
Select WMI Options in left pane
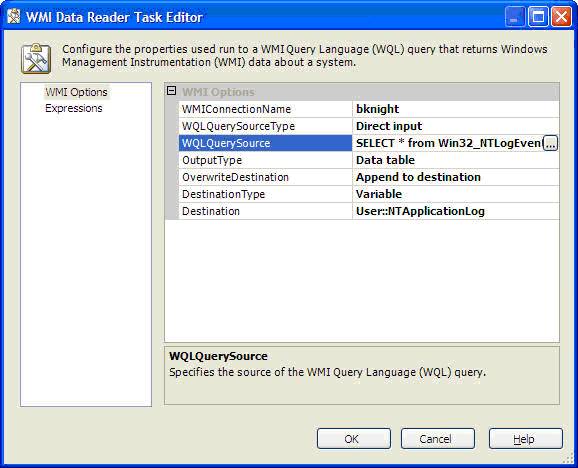click(x=76, y=92)
